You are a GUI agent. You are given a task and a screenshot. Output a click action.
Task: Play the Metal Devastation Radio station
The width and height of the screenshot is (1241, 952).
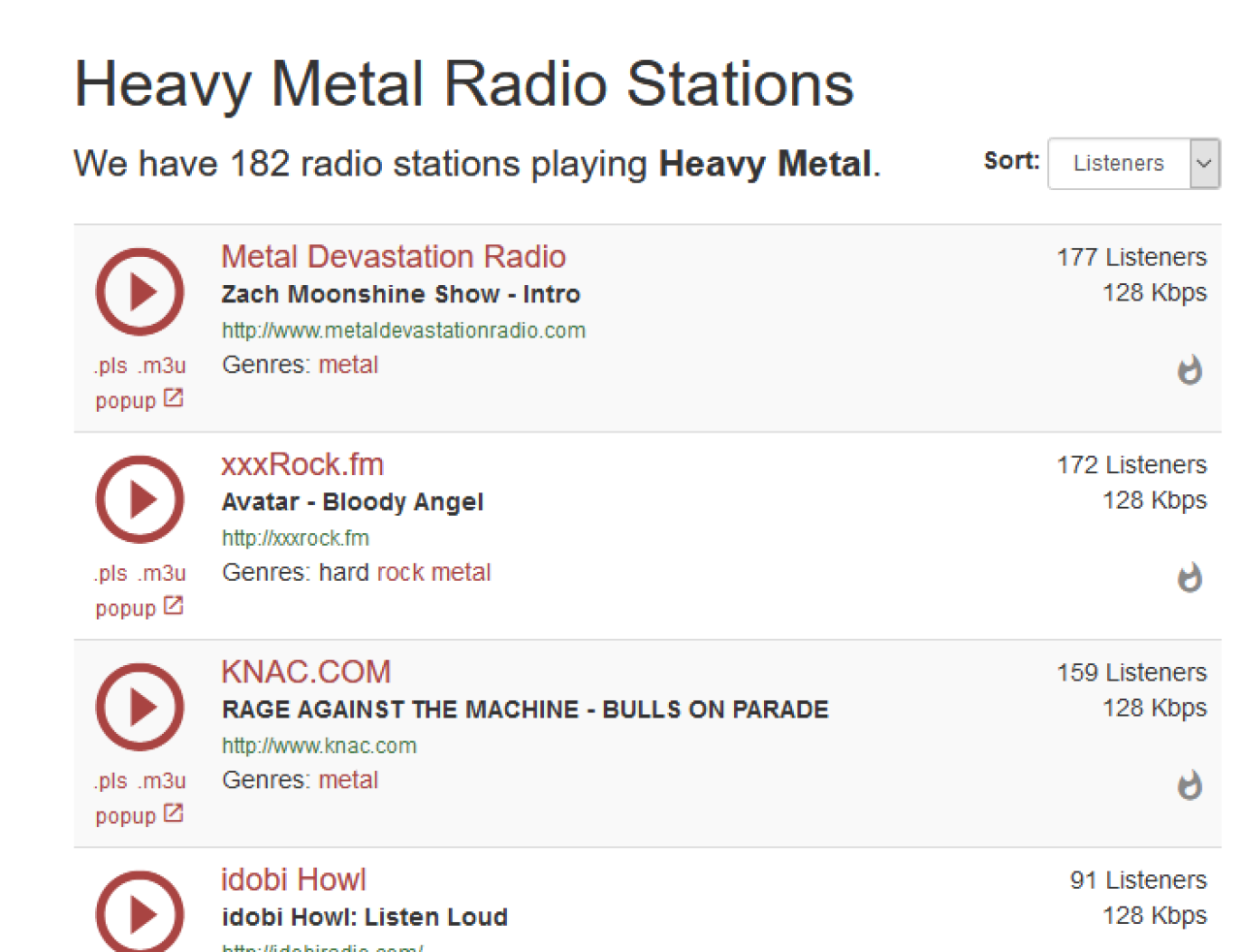coord(140,292)
